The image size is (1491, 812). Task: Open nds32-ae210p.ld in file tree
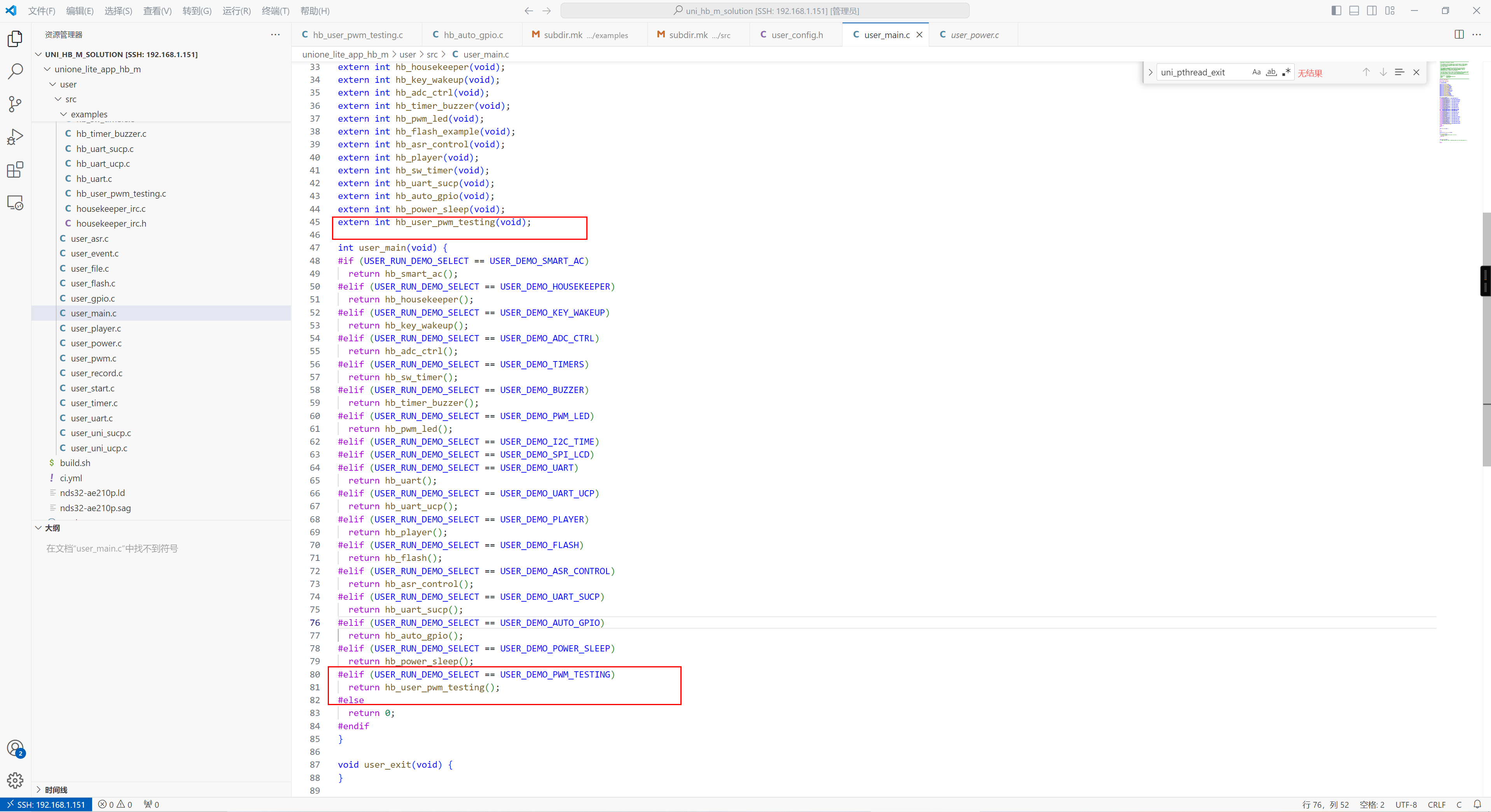tap(92, 493)
